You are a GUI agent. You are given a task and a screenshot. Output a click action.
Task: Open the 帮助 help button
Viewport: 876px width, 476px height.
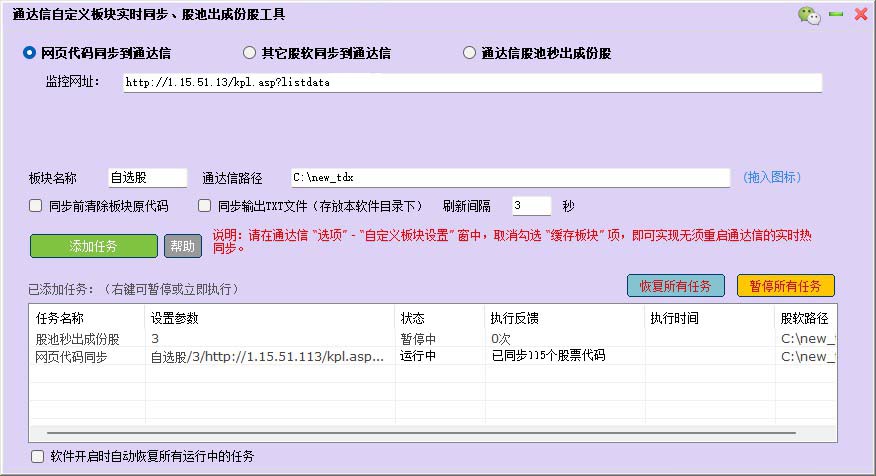click(181, 246)
